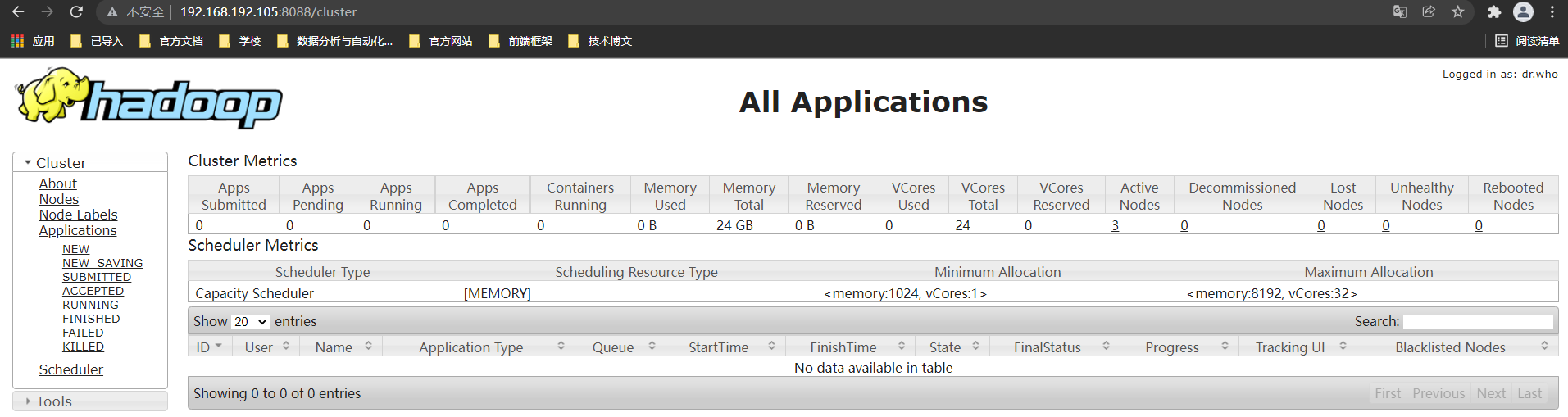This screenshot has height=417, width=1568.
Task: Open the Nodes link in sidebar
Action: point(59,199)
